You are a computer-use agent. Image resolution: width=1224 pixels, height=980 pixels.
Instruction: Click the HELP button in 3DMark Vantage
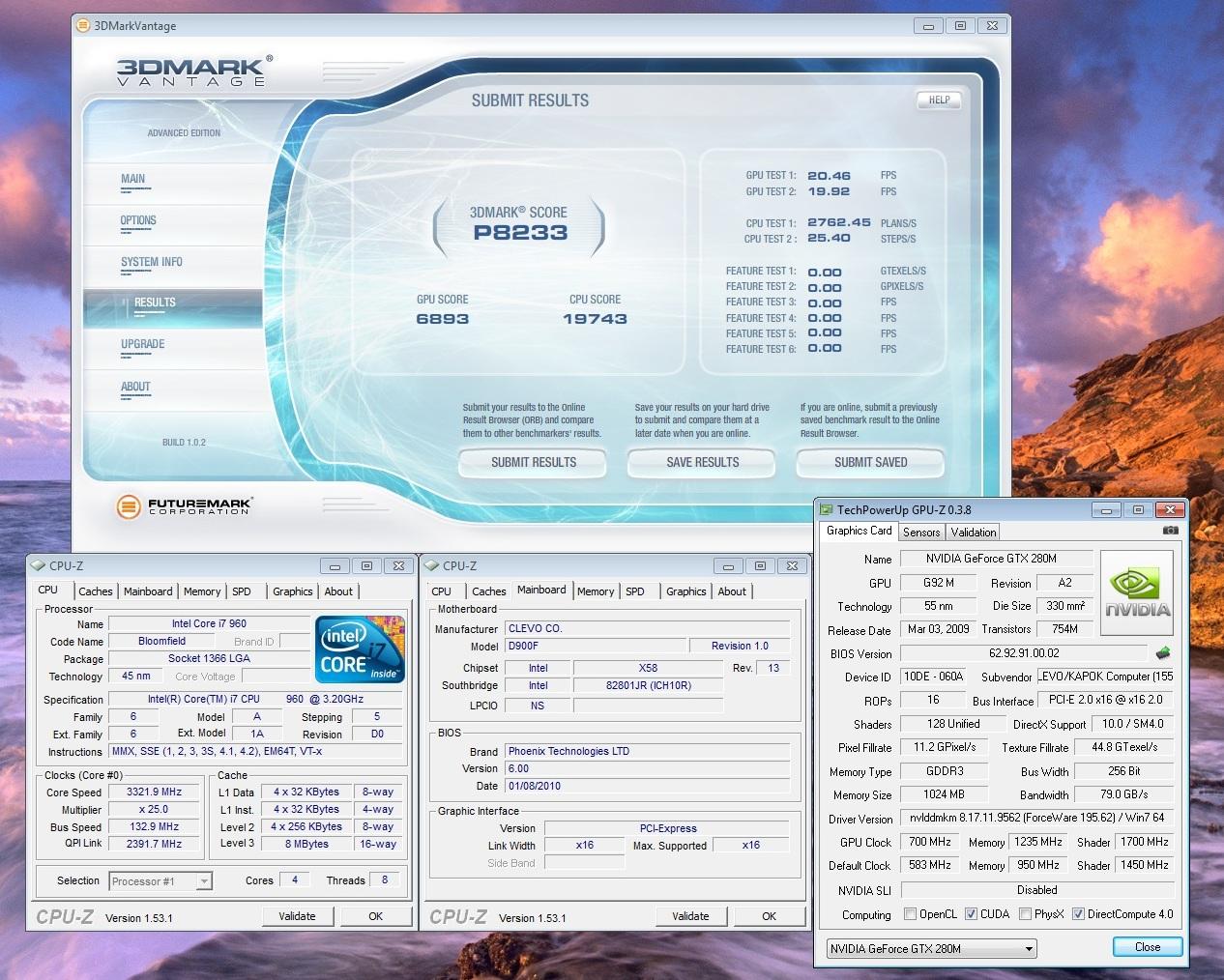click(x=940, y=100)
